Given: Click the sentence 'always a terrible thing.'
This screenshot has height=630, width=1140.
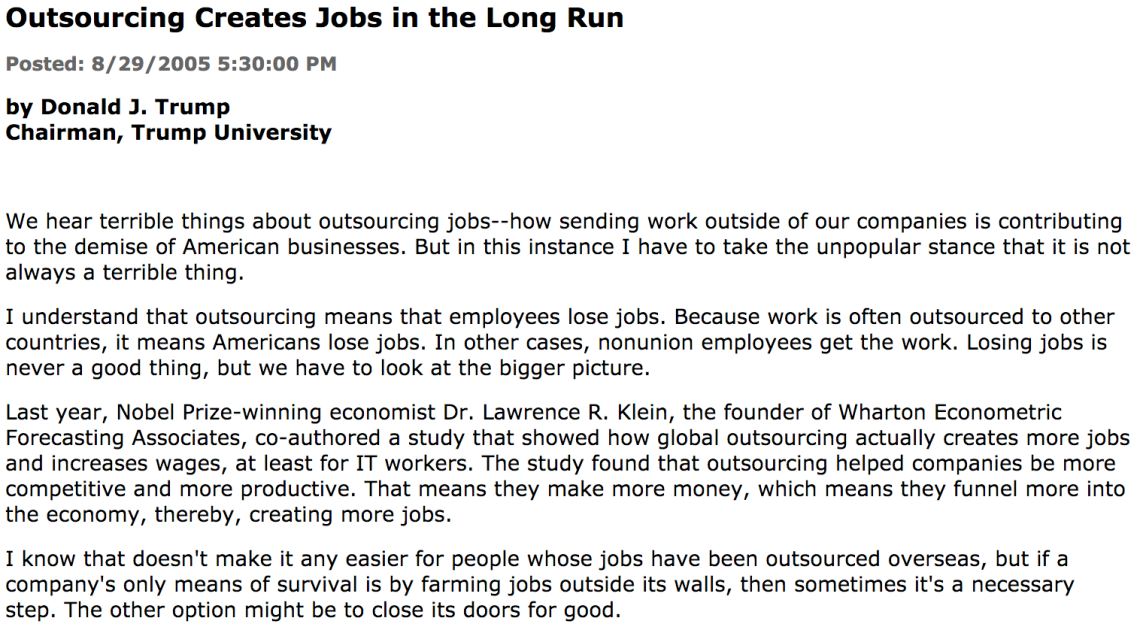Looking at the screenshot, I should click(x=124, y=272).
